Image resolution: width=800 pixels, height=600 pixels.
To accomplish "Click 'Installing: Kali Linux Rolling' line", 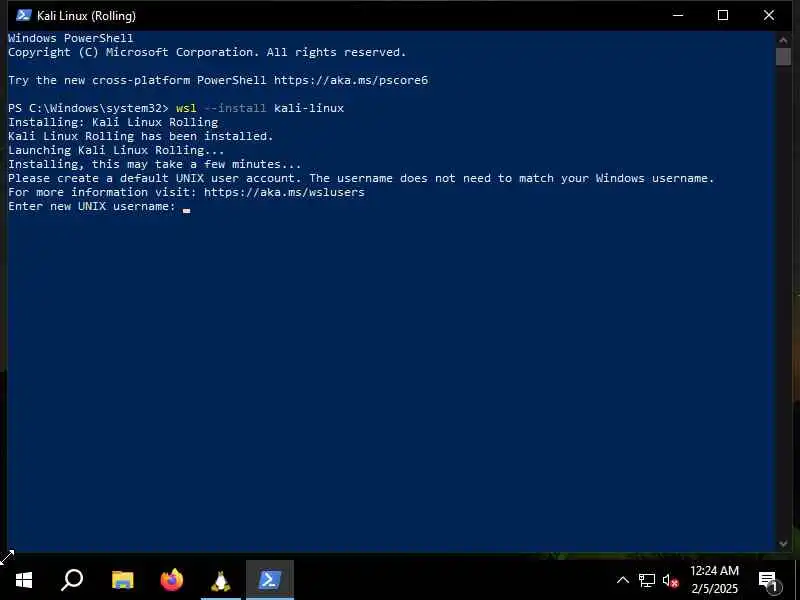I will click(113, 122).
